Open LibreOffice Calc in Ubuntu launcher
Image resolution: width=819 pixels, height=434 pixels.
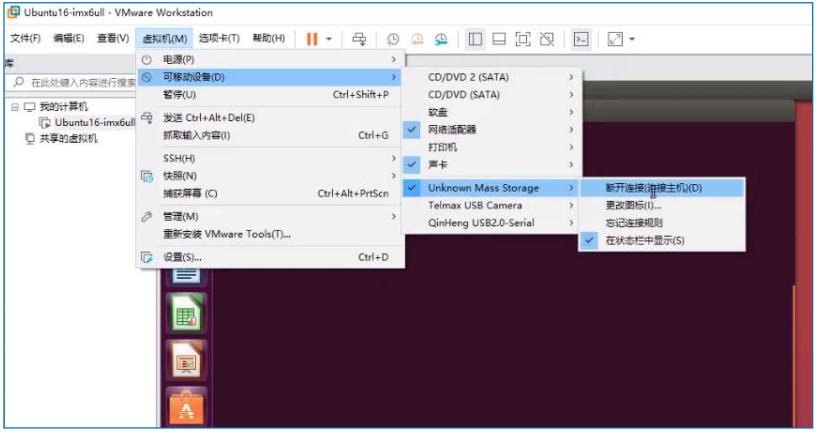coord(186,314)
